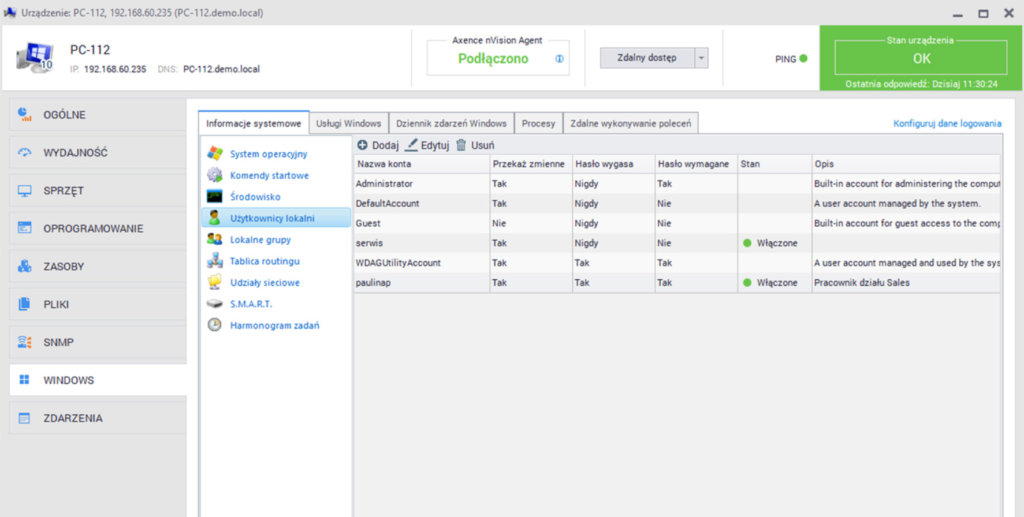Click the Zdalny dostęp button

pyautogui.click(x=647, y=58)
